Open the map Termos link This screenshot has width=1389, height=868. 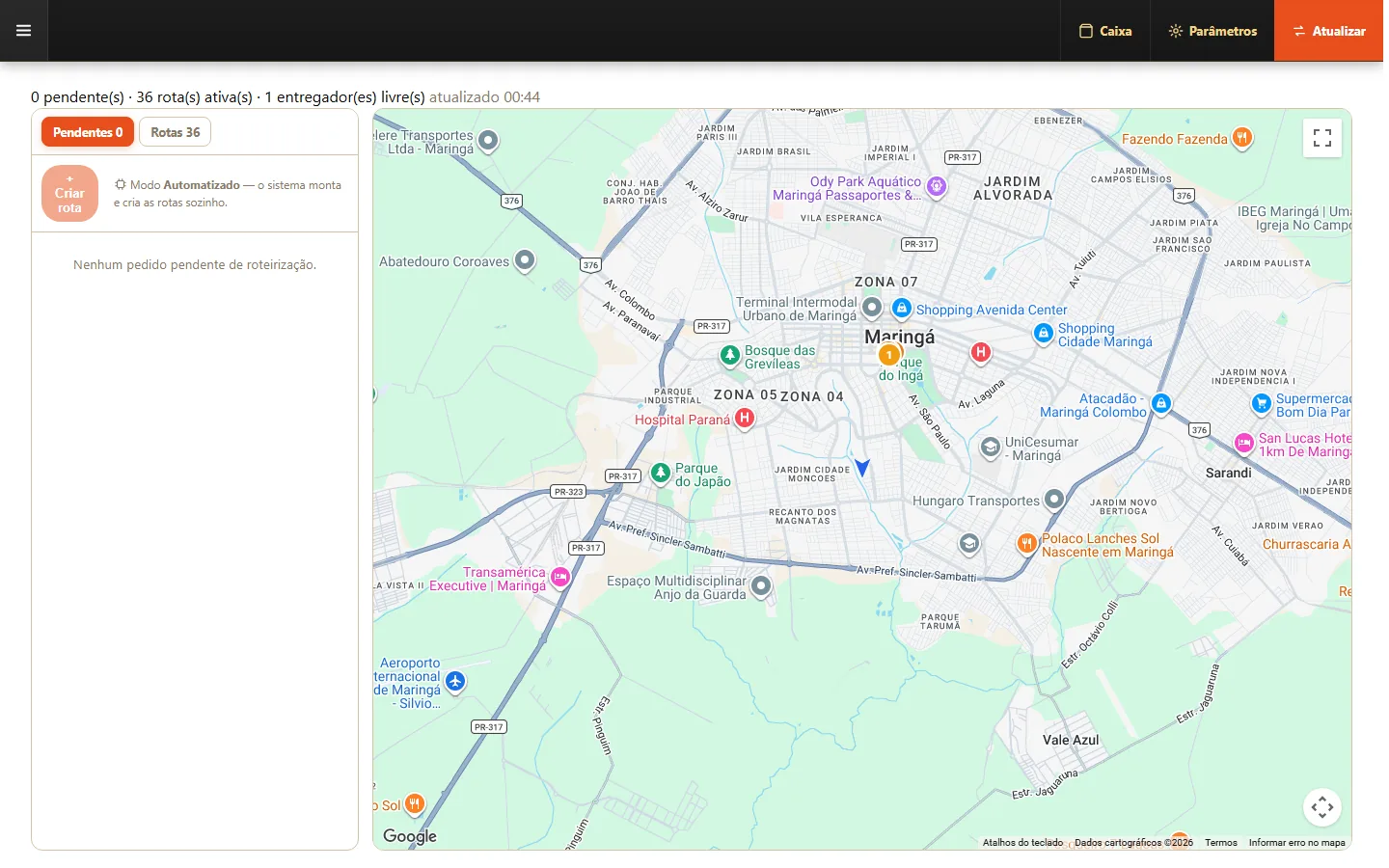tap(1221, 843)
